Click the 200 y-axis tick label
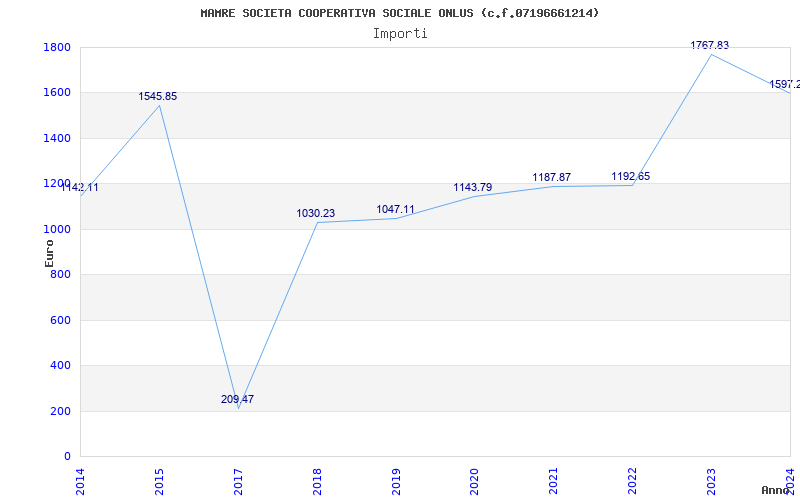800x500 pixels. [x=61, y=411]
